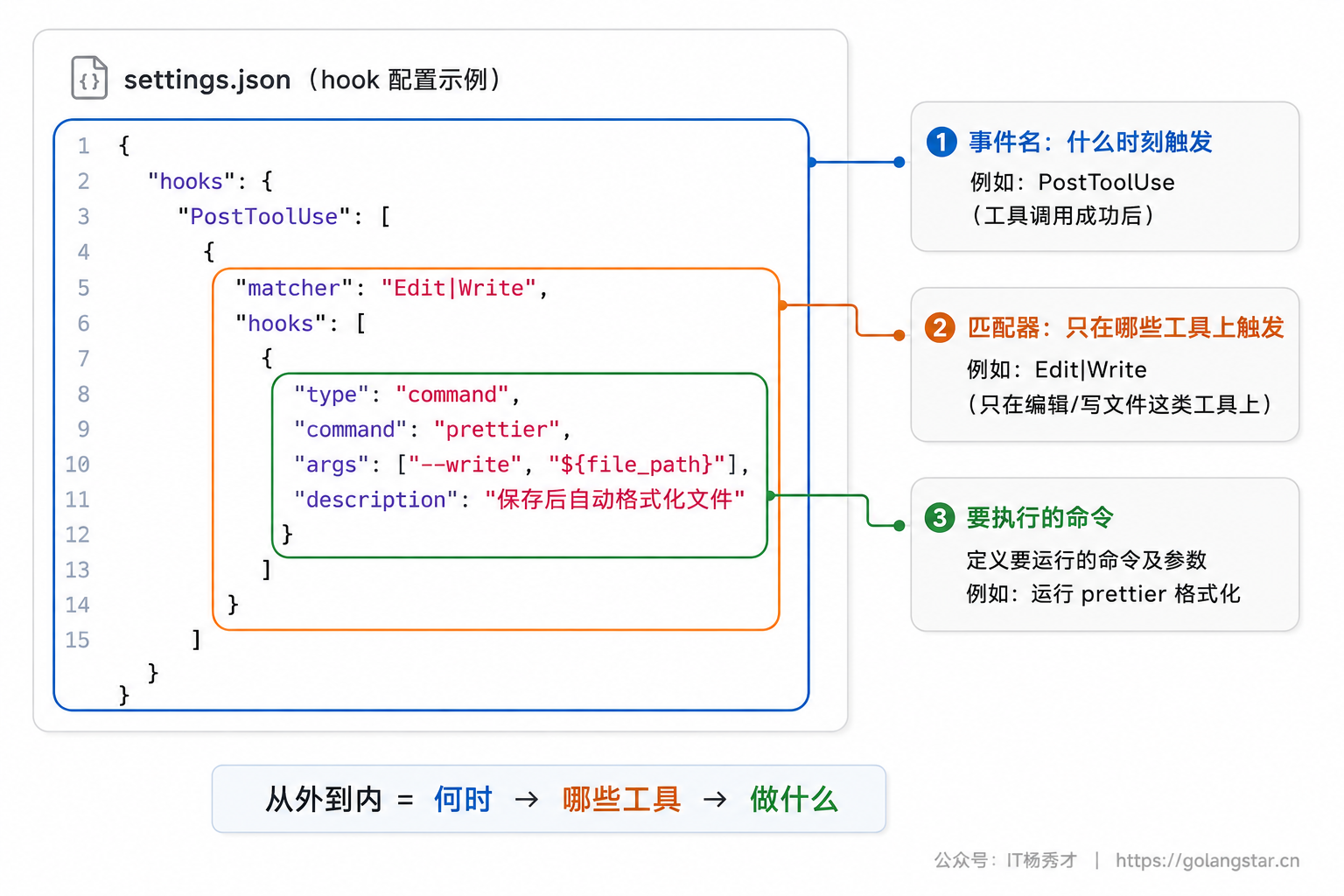Click the settings.json file icon
Viewport: 1344px width, 896px height.
click(x=89, y=78)
